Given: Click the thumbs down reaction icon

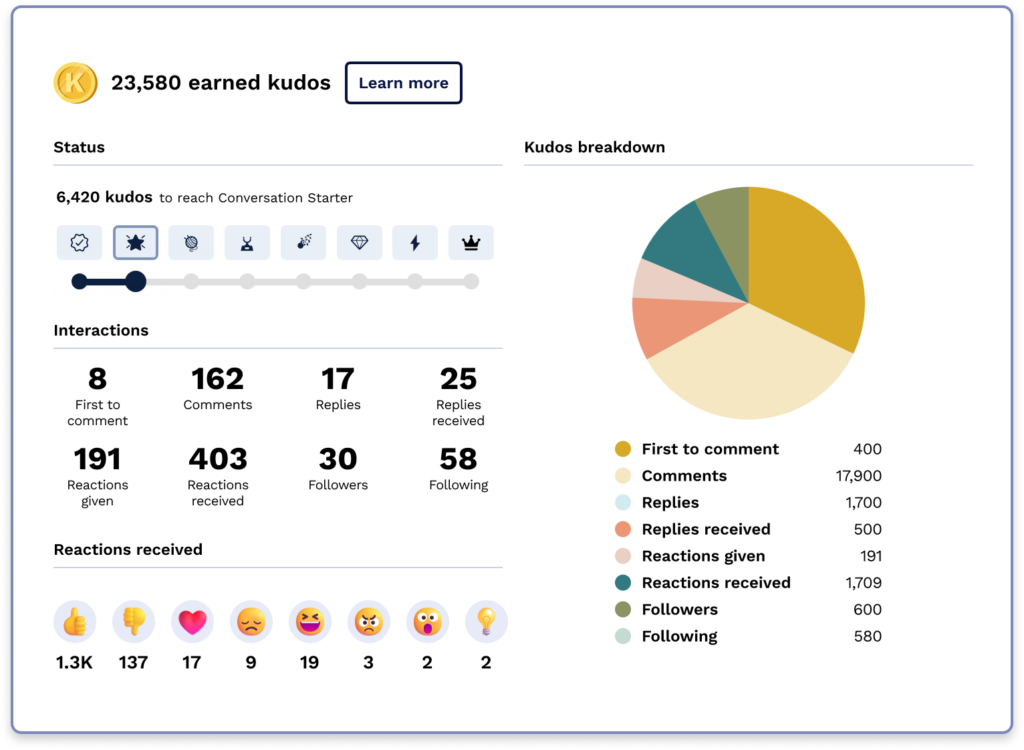Looking at the screenshot, I should click(x=133, y=622).
